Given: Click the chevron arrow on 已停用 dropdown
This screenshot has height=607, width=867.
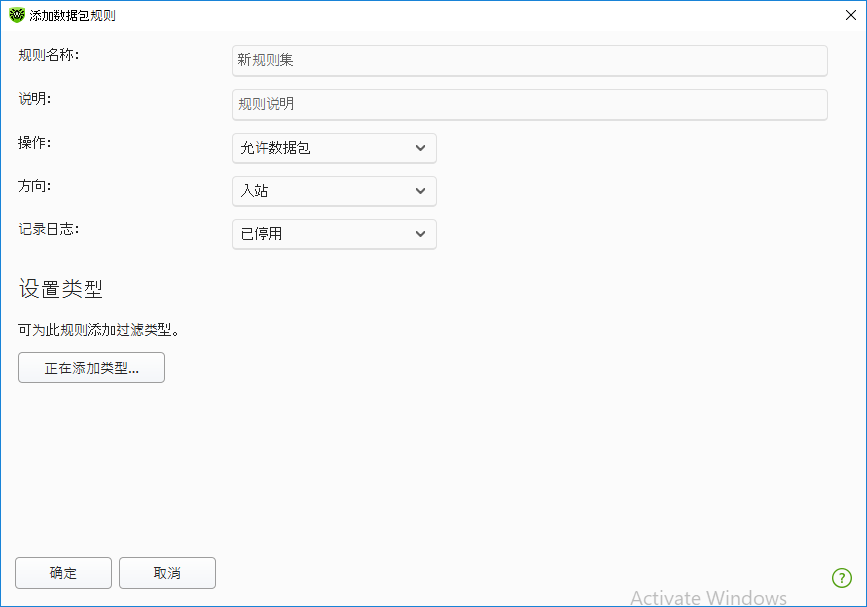Looking at the screenshot, I should click(x=420, y=234).
